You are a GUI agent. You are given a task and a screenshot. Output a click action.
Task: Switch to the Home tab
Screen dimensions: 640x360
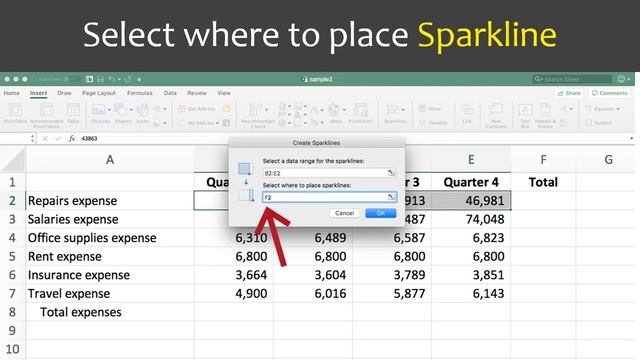click(11, 93)
